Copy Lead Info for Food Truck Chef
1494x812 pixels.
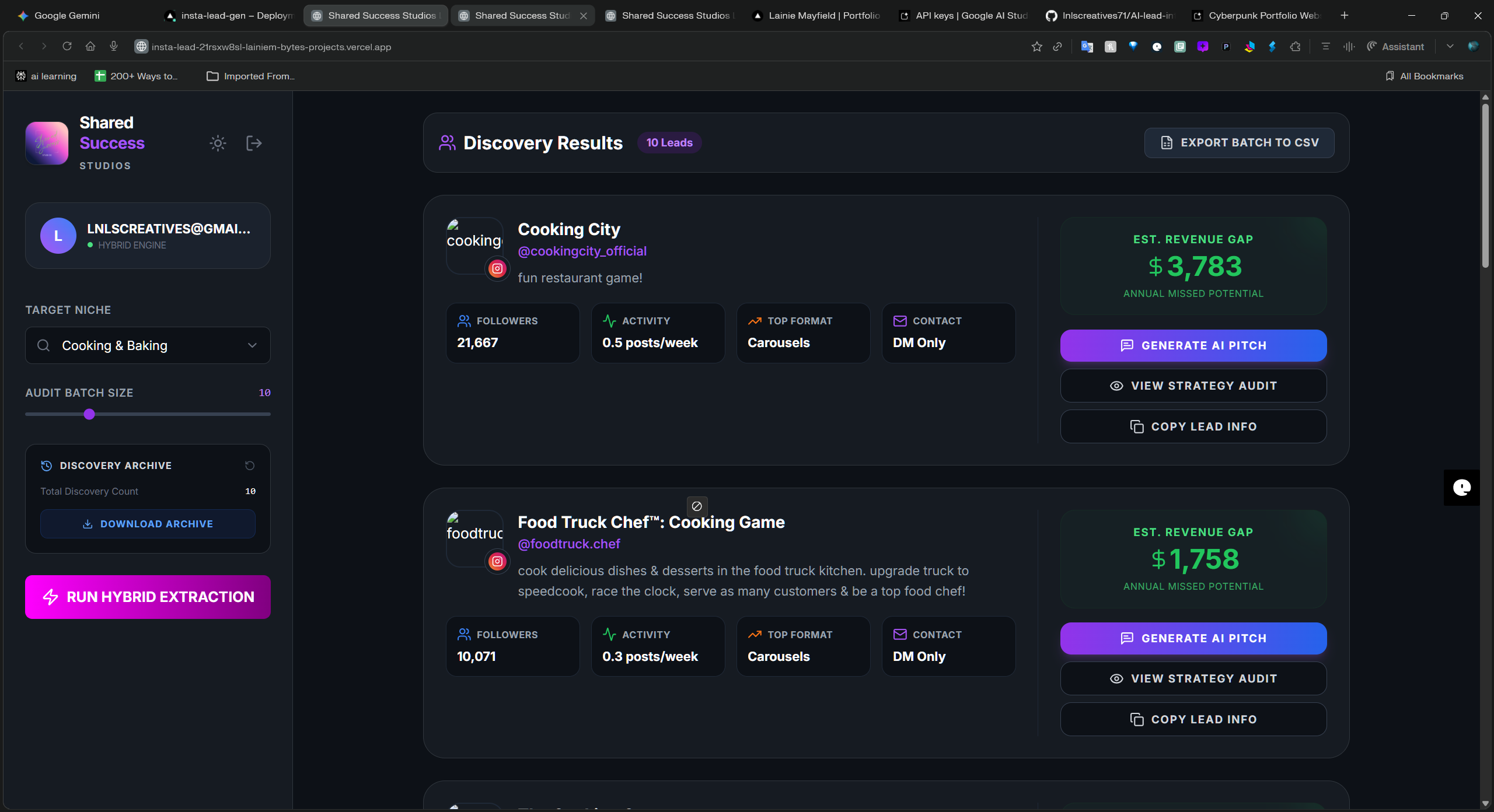(x=1193, y=719)
